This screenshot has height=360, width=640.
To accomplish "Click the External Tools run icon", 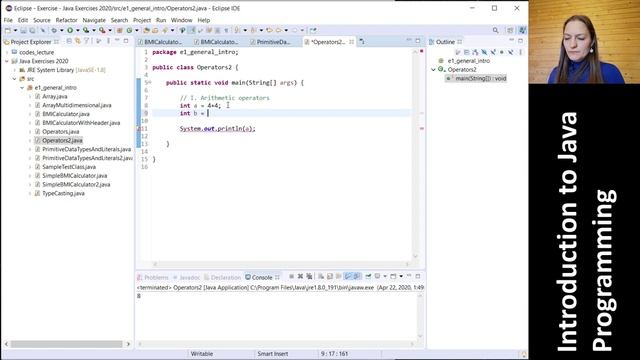I will click(102, 30).
